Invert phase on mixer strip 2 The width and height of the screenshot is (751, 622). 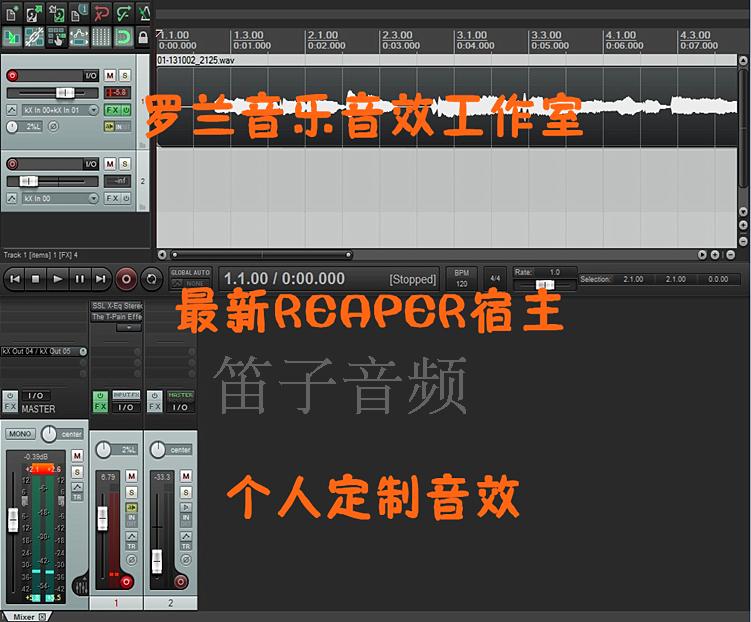click(186, 559)
